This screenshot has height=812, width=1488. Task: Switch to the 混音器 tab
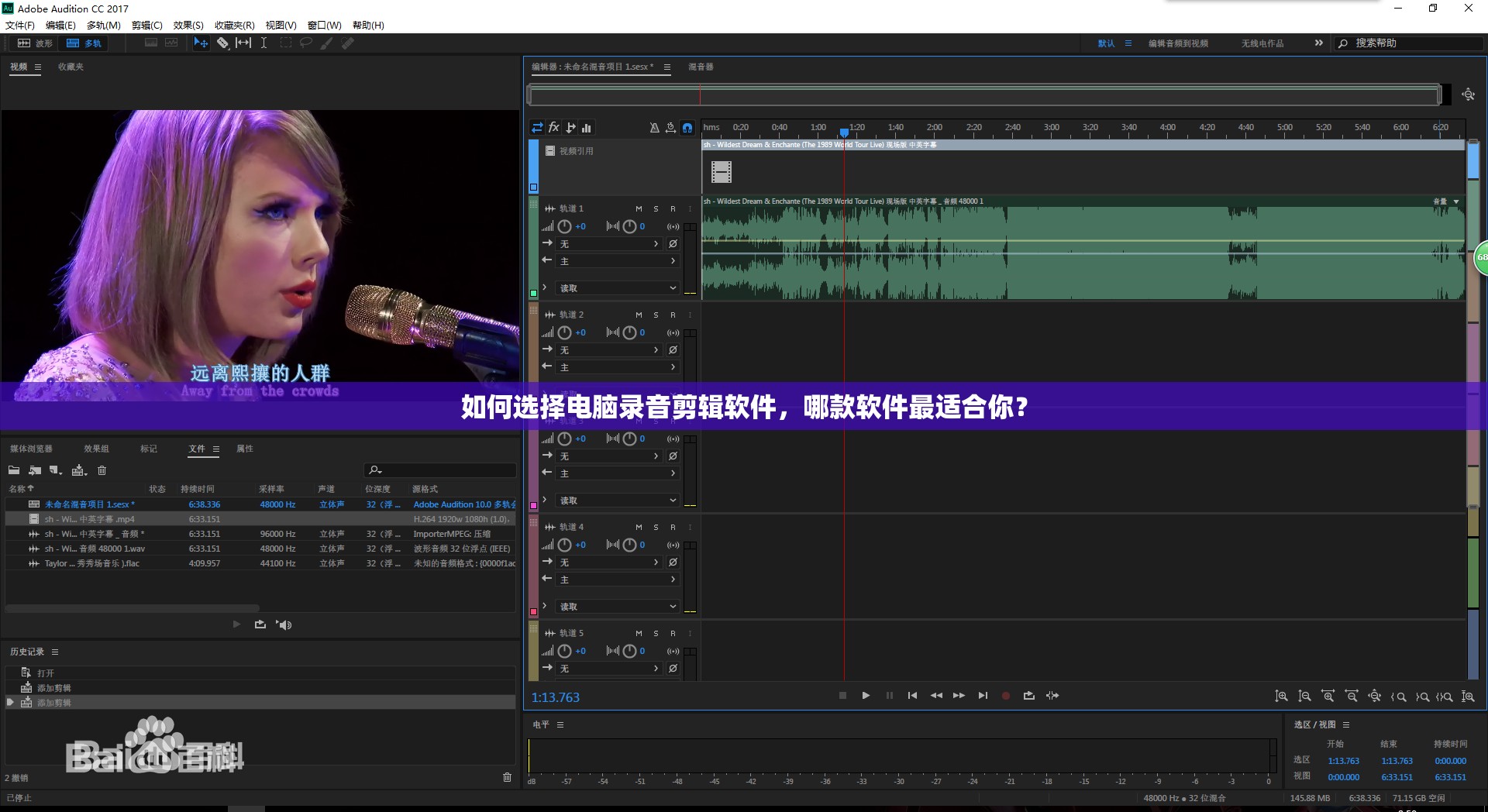pyautogui.click(x=701, y=67)
